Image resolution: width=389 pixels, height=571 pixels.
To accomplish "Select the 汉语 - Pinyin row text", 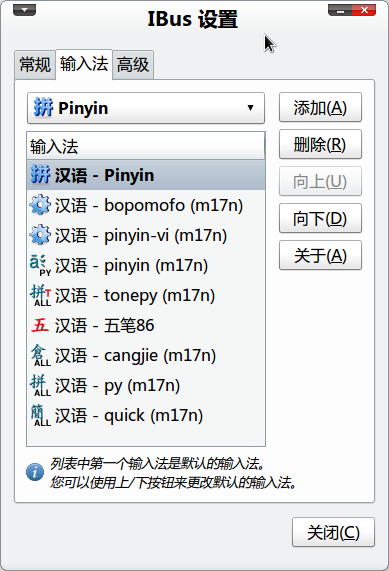I will click(104, 175).
